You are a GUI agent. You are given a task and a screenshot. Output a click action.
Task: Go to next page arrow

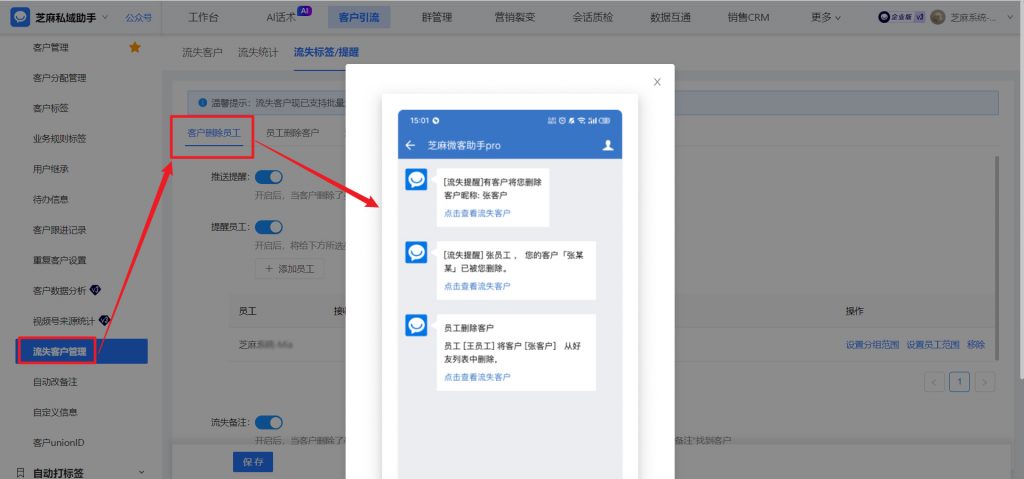985,381
